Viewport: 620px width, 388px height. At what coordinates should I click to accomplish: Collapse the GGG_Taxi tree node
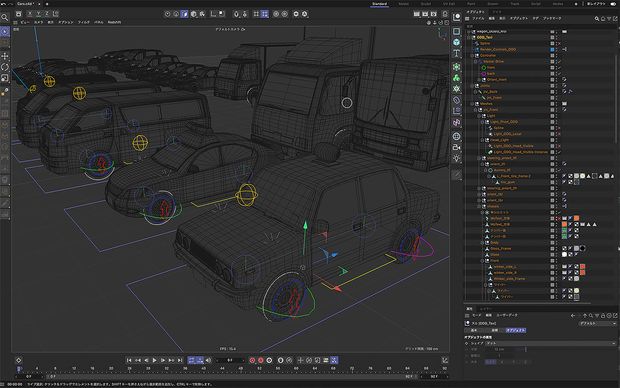coord(469,37)
